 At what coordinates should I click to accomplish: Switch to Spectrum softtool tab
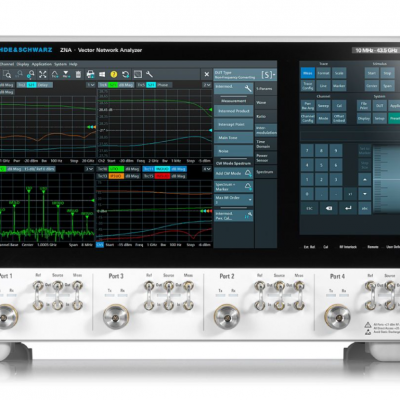[265, 172]
